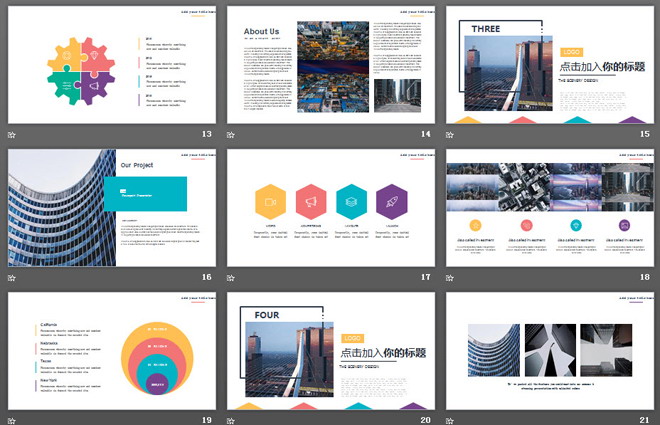Click the 'LOGO' badge on slide 20

(x=352, y=338)
